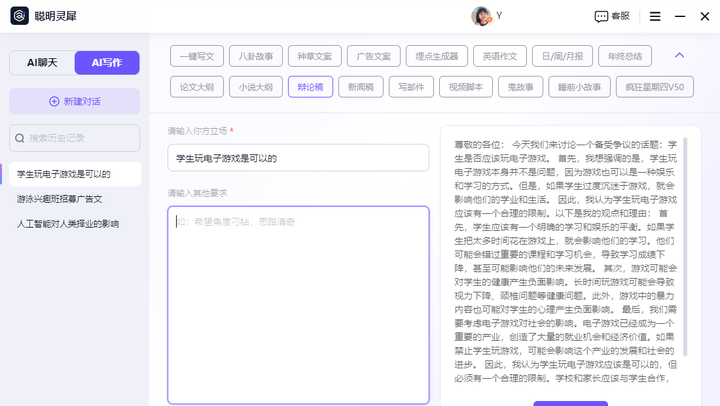The height and width of the screenshot is (406, 720).
Task: Click the search magnifier icon
Action: click(20, 138)
